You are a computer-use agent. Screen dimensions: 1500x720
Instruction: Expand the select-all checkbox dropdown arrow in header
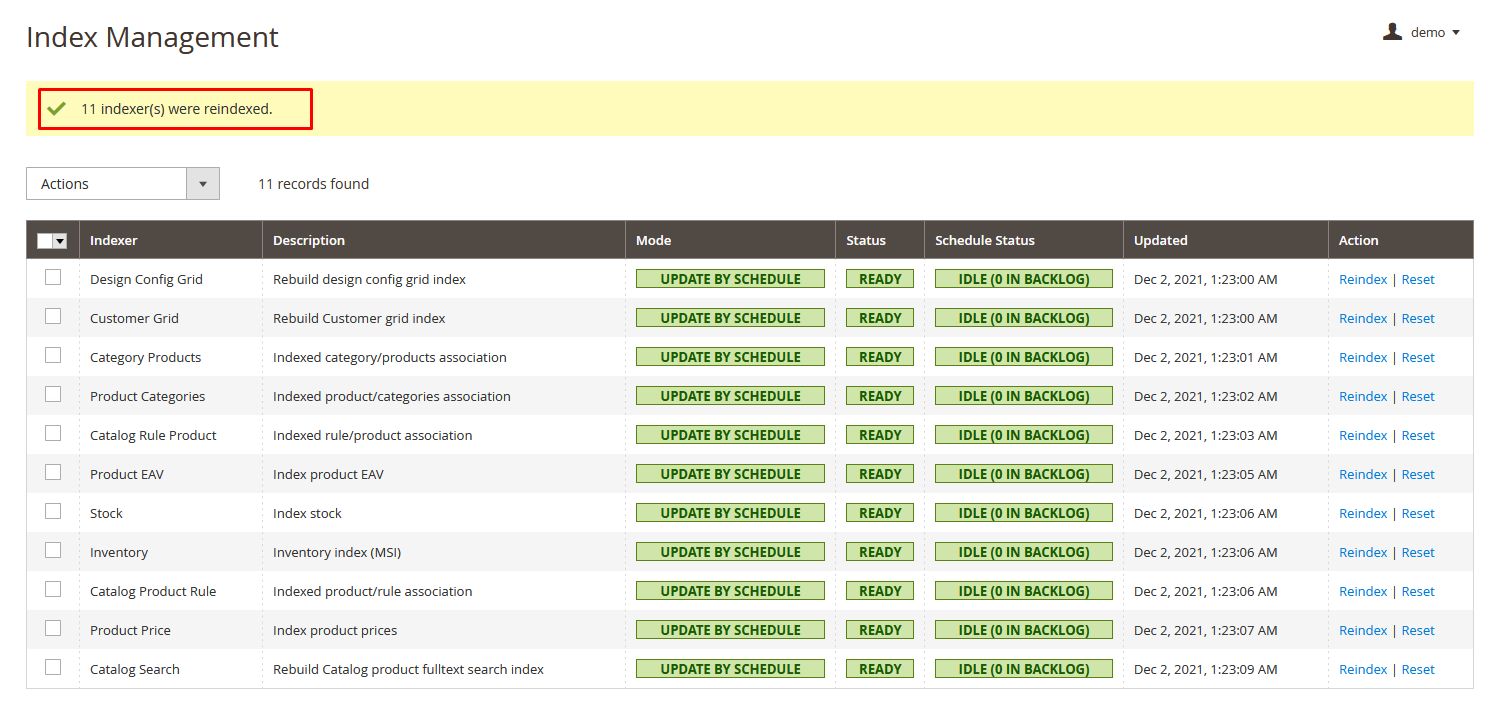tap(60, 241)
